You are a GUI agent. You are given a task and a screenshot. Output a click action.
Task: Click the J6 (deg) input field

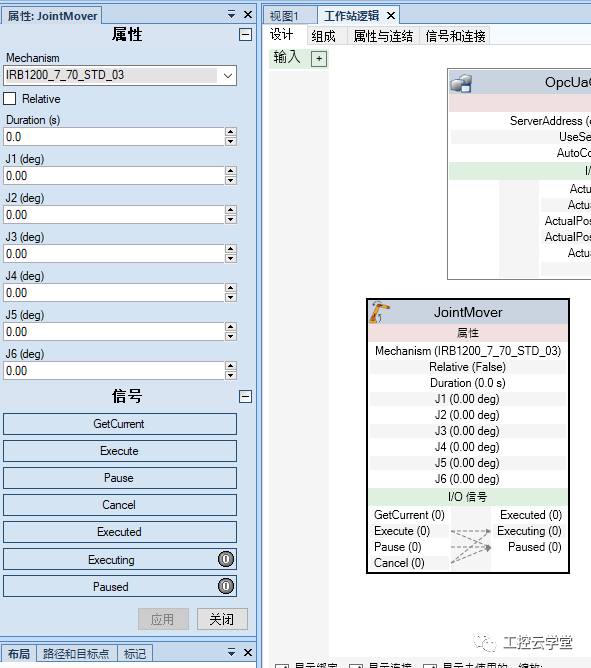(114, 371)
